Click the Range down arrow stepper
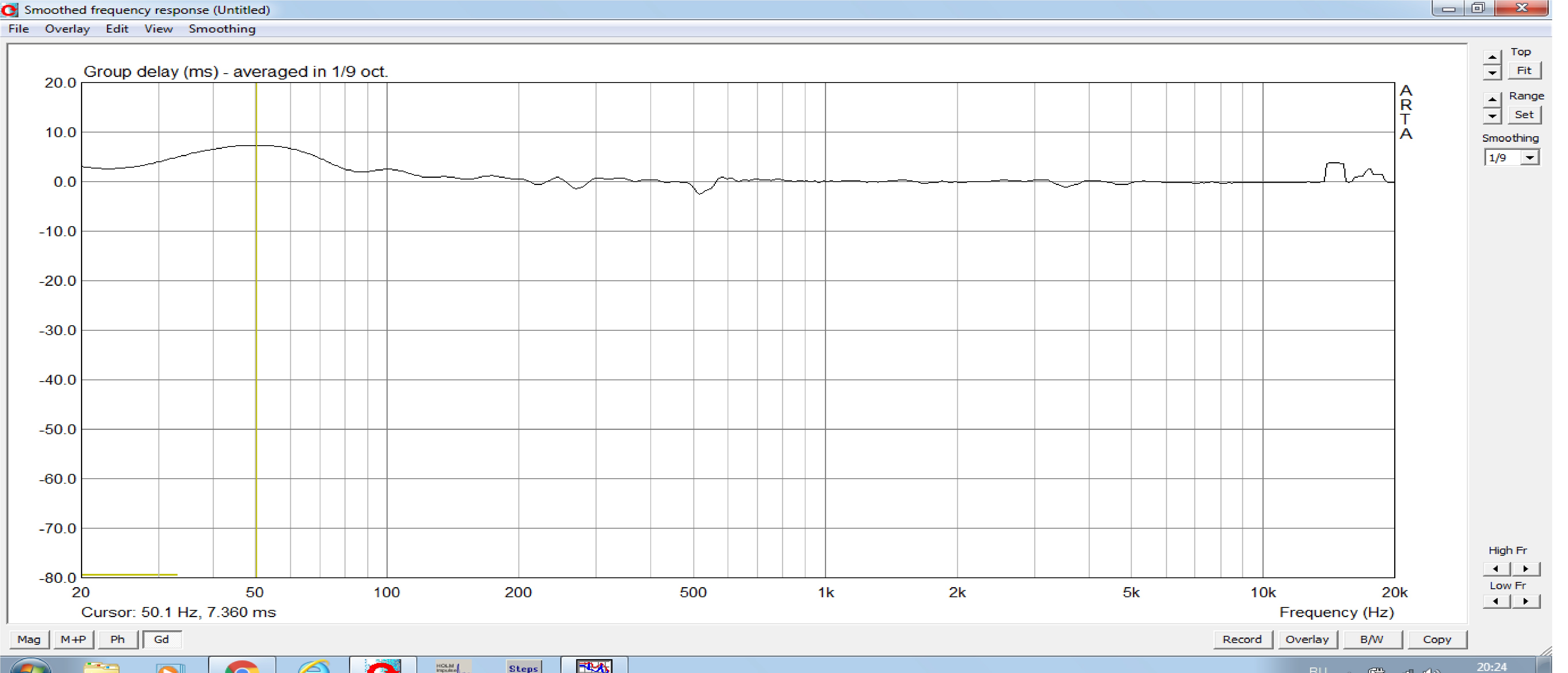 pos(1492,116)
